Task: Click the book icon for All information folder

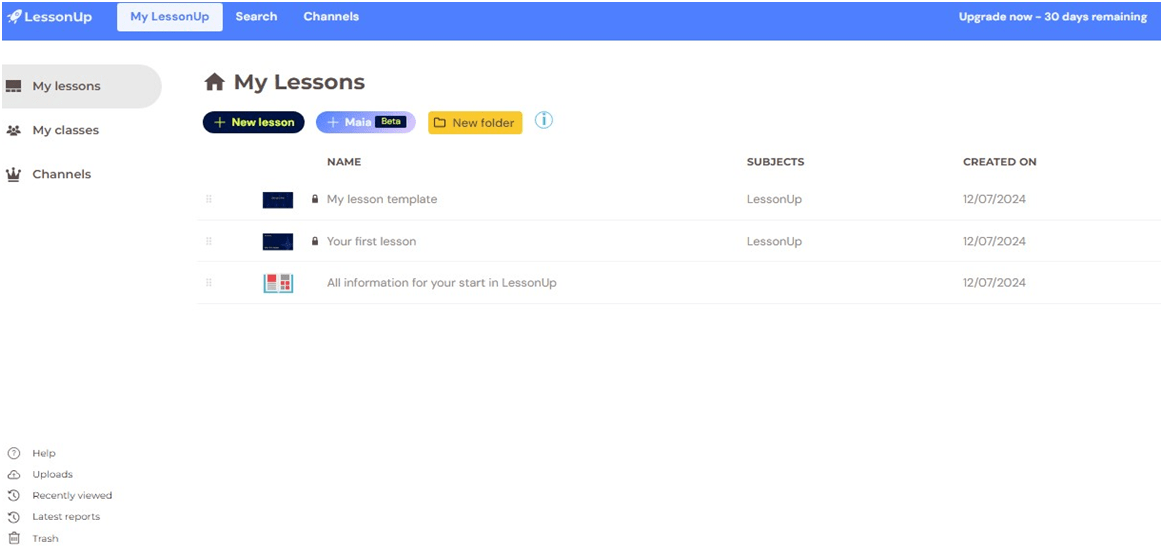Action: 278,283
